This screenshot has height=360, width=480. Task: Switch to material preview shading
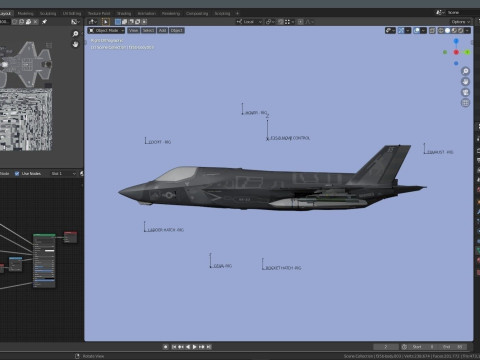pos(454,30)
